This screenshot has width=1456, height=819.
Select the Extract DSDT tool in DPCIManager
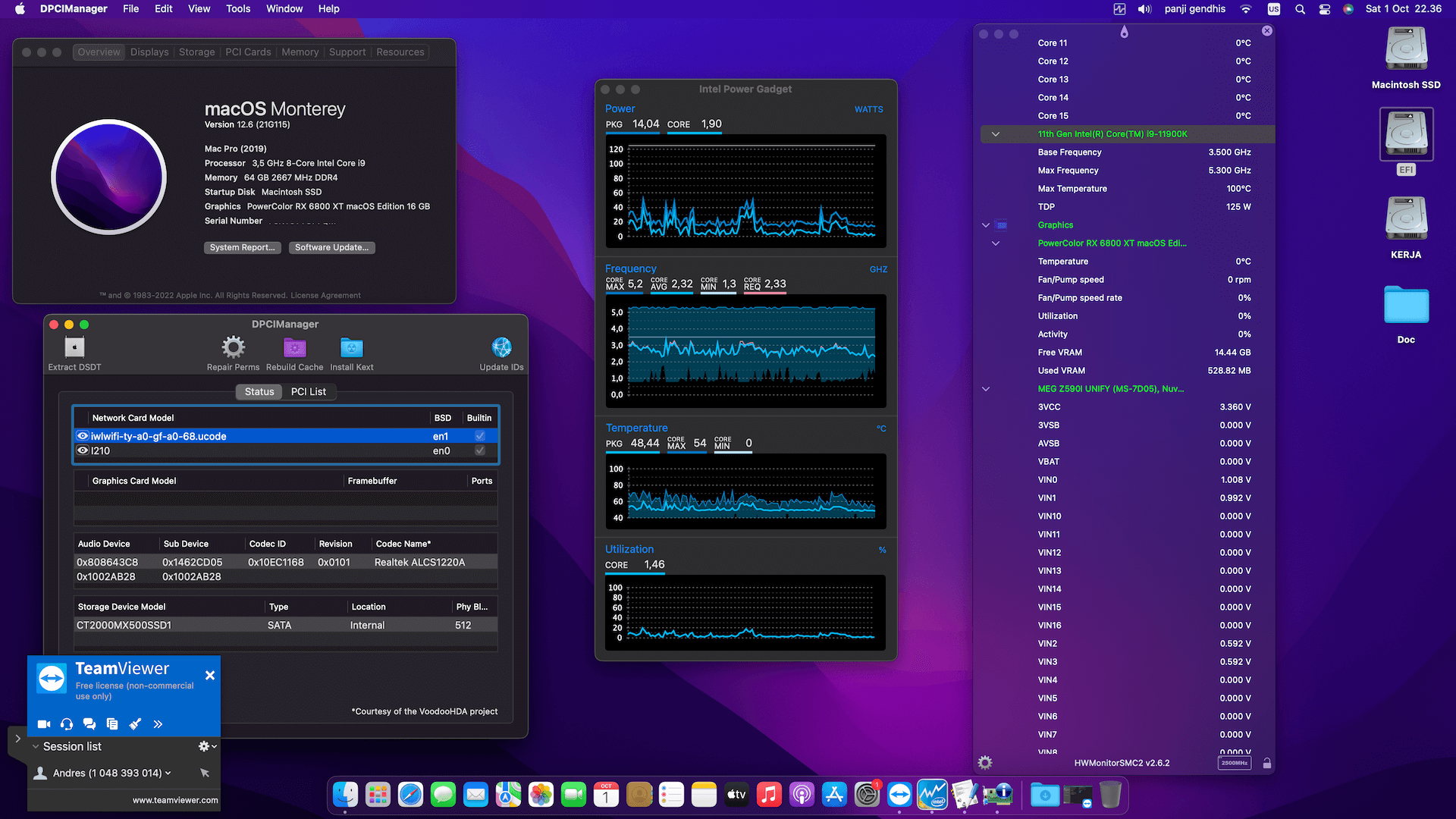coord(74,349)
